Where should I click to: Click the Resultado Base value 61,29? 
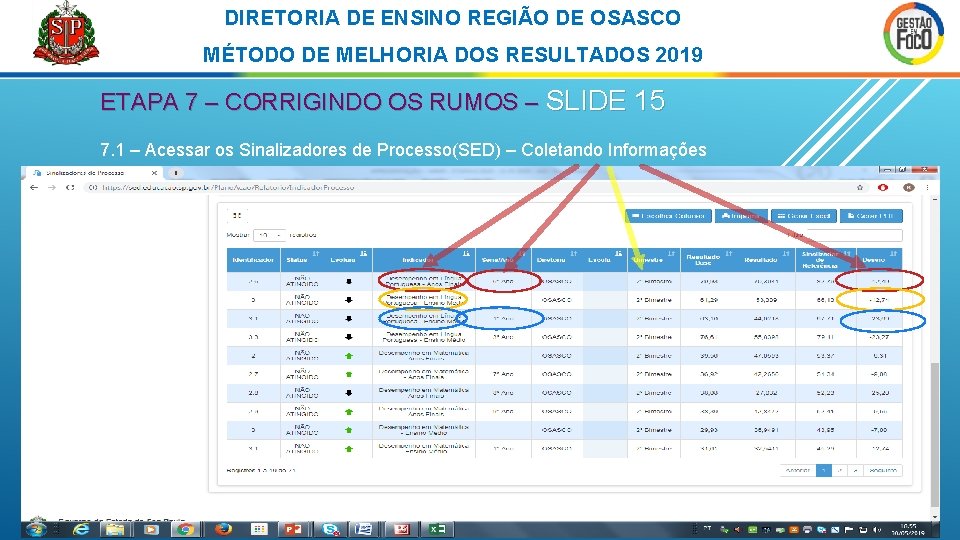709,300
